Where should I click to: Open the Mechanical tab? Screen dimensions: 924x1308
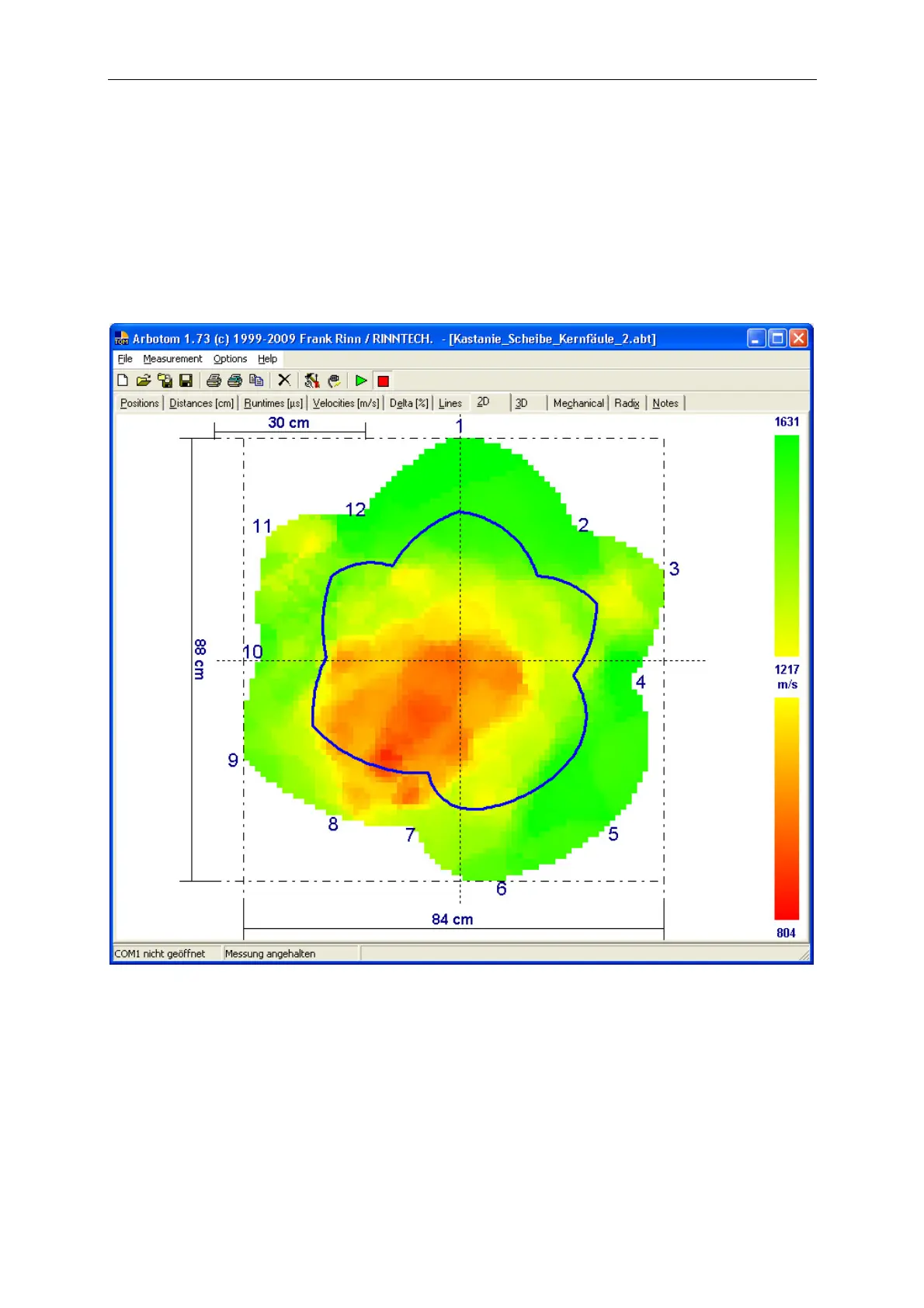[578, 403]
